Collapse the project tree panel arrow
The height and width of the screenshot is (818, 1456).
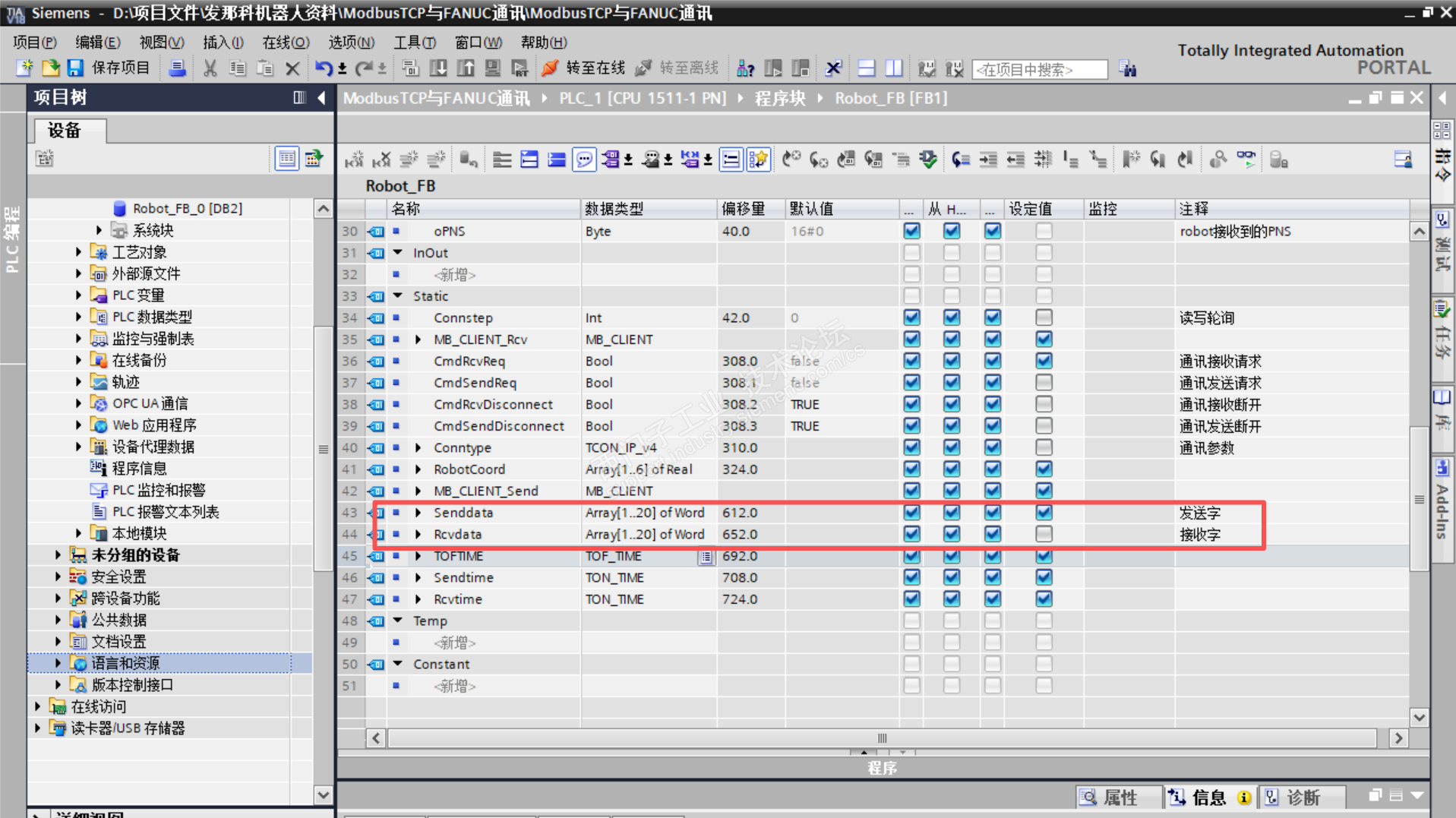pyautogui.click(x=321, y=97)
